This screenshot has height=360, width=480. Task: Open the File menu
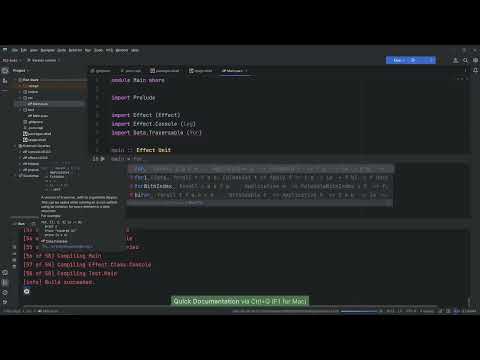(15, 50)
